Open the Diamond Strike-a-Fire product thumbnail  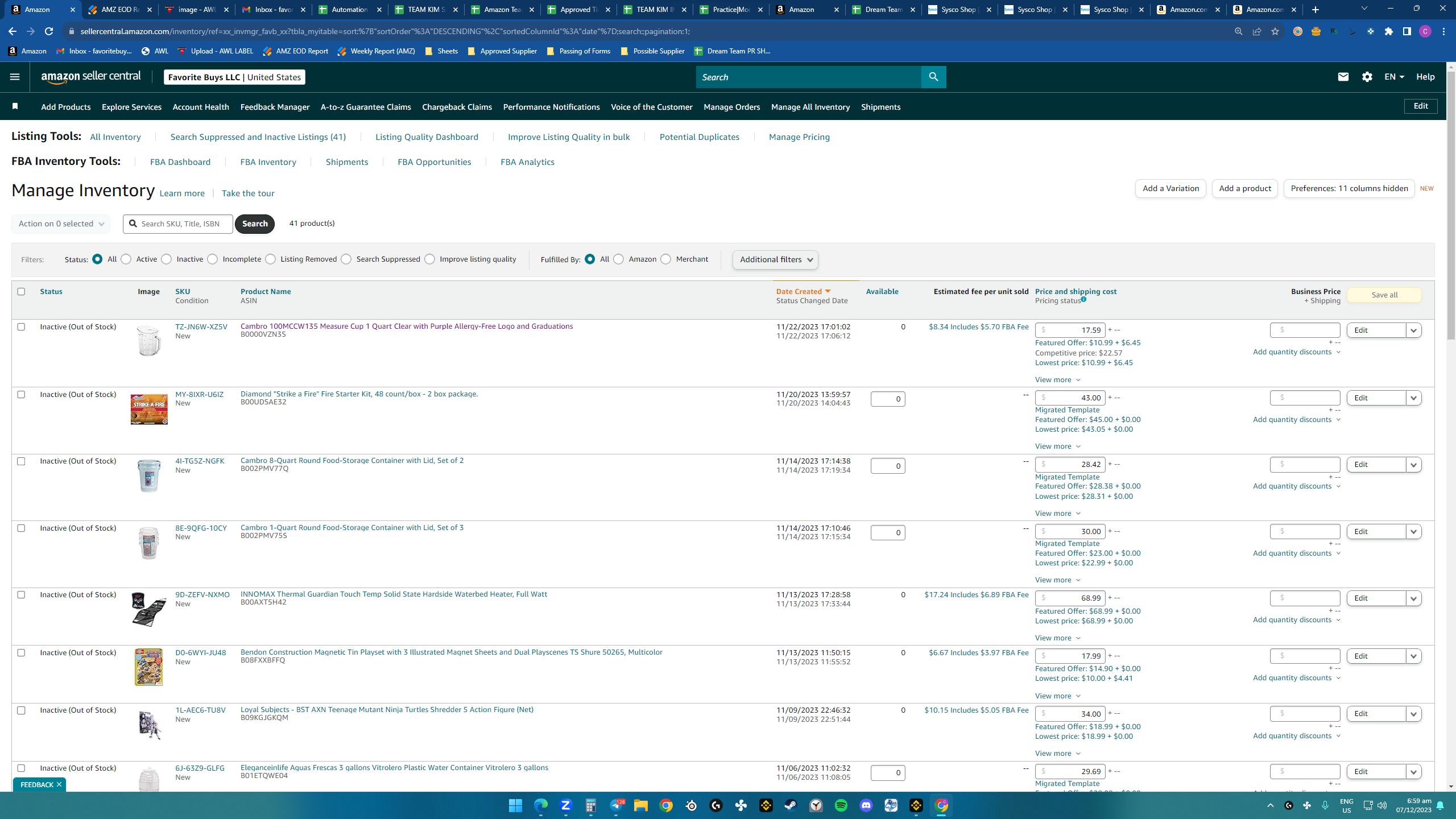coord(149,409)
